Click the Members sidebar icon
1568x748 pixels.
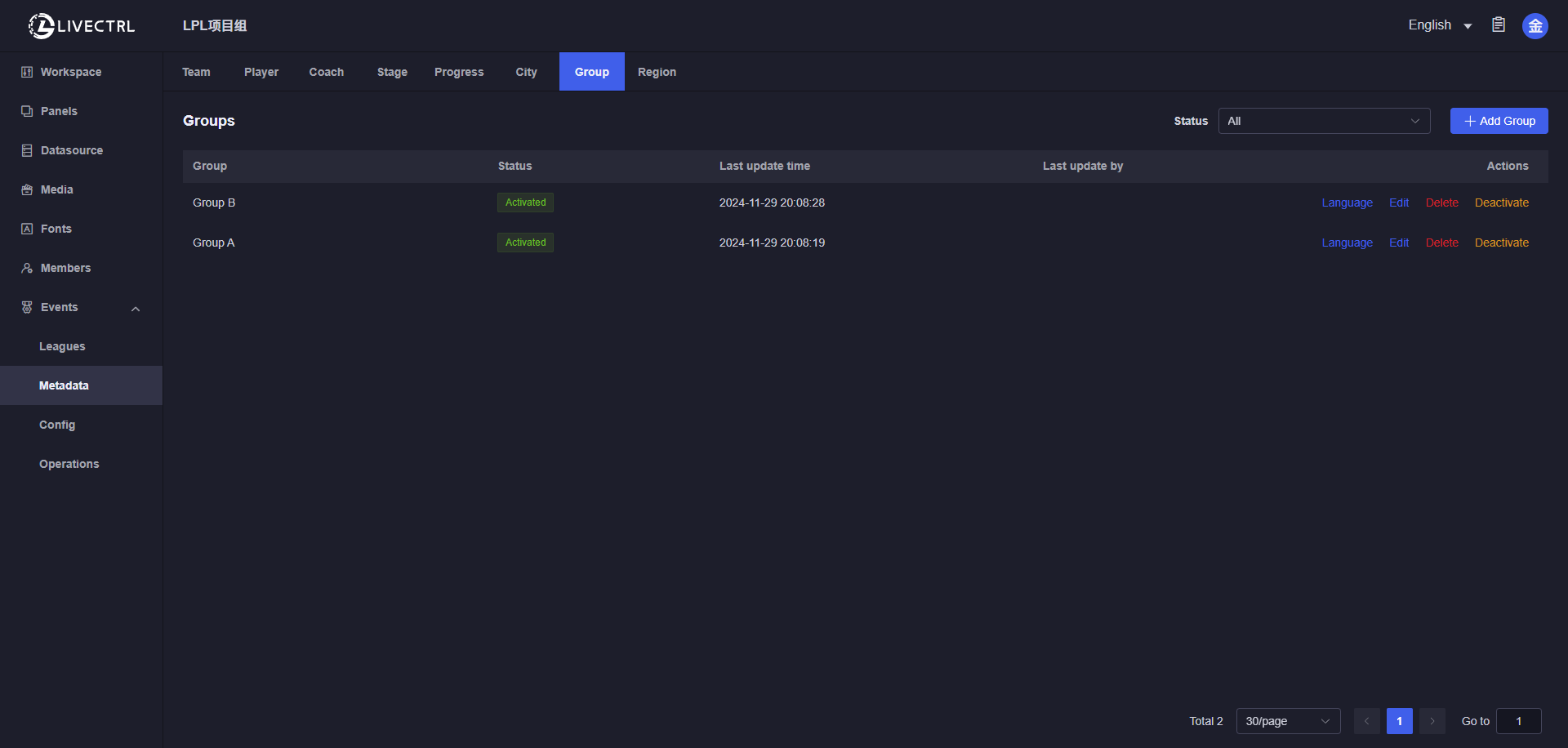(x=27, y=268)
